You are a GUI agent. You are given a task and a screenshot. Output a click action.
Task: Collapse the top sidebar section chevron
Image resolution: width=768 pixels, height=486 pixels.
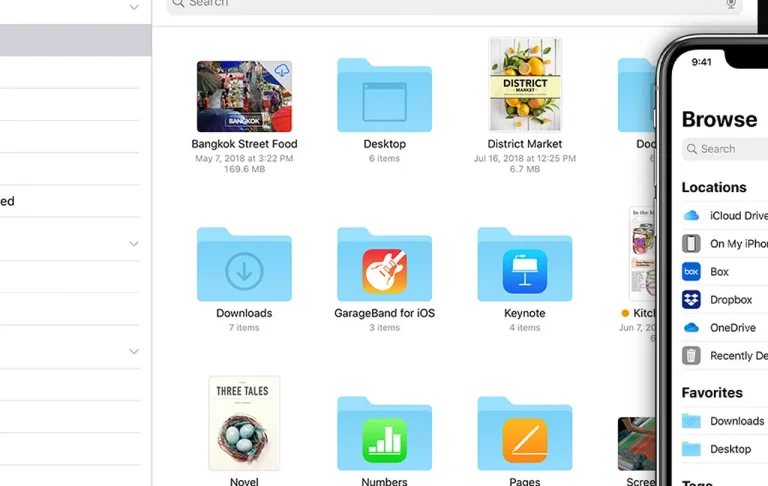click(134, 7)
